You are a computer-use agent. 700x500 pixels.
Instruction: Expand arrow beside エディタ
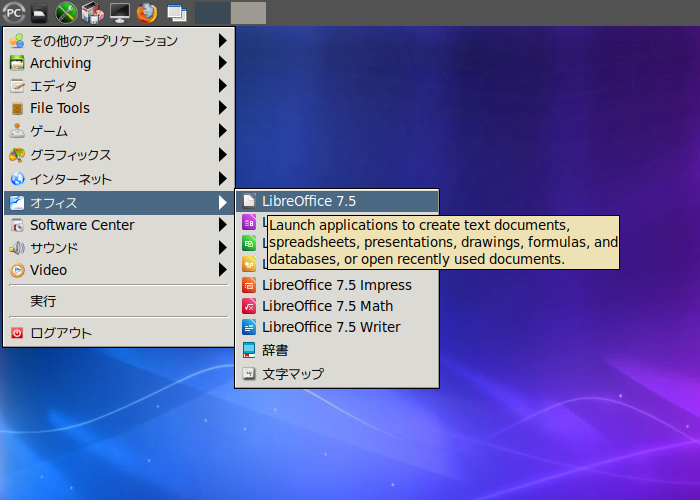point(222,85)
